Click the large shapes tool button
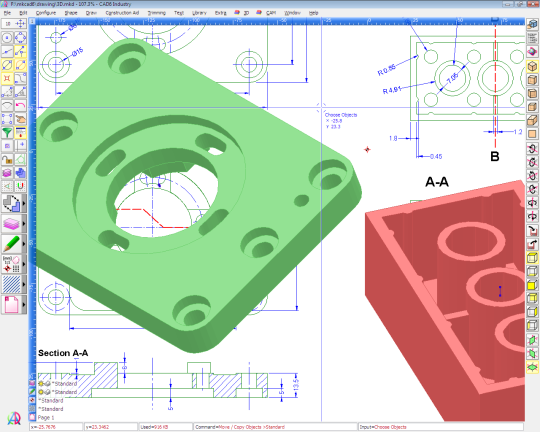Viewport: 540px width, 432px height. [x=12, y=203]
